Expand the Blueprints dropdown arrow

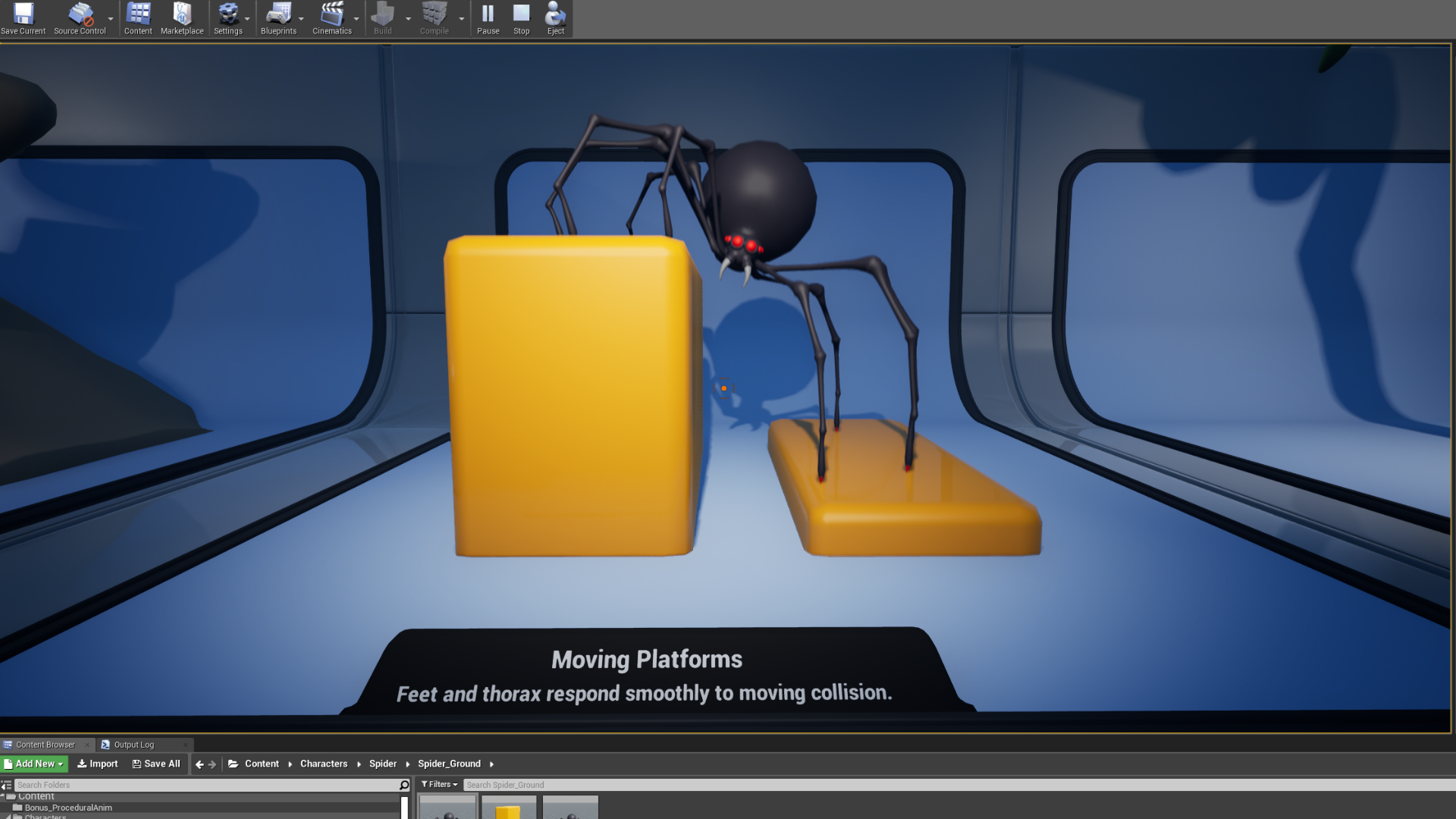301,19
